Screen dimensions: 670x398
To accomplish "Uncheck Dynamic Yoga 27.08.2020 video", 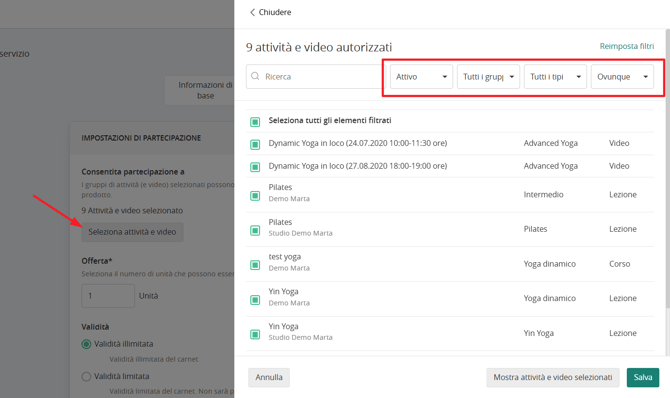I will [x=255, y=167].
